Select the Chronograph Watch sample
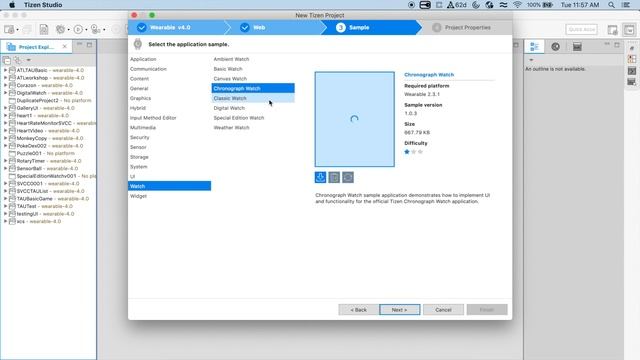The width and height of the screenshot is (640, 360). coord(253,89)
